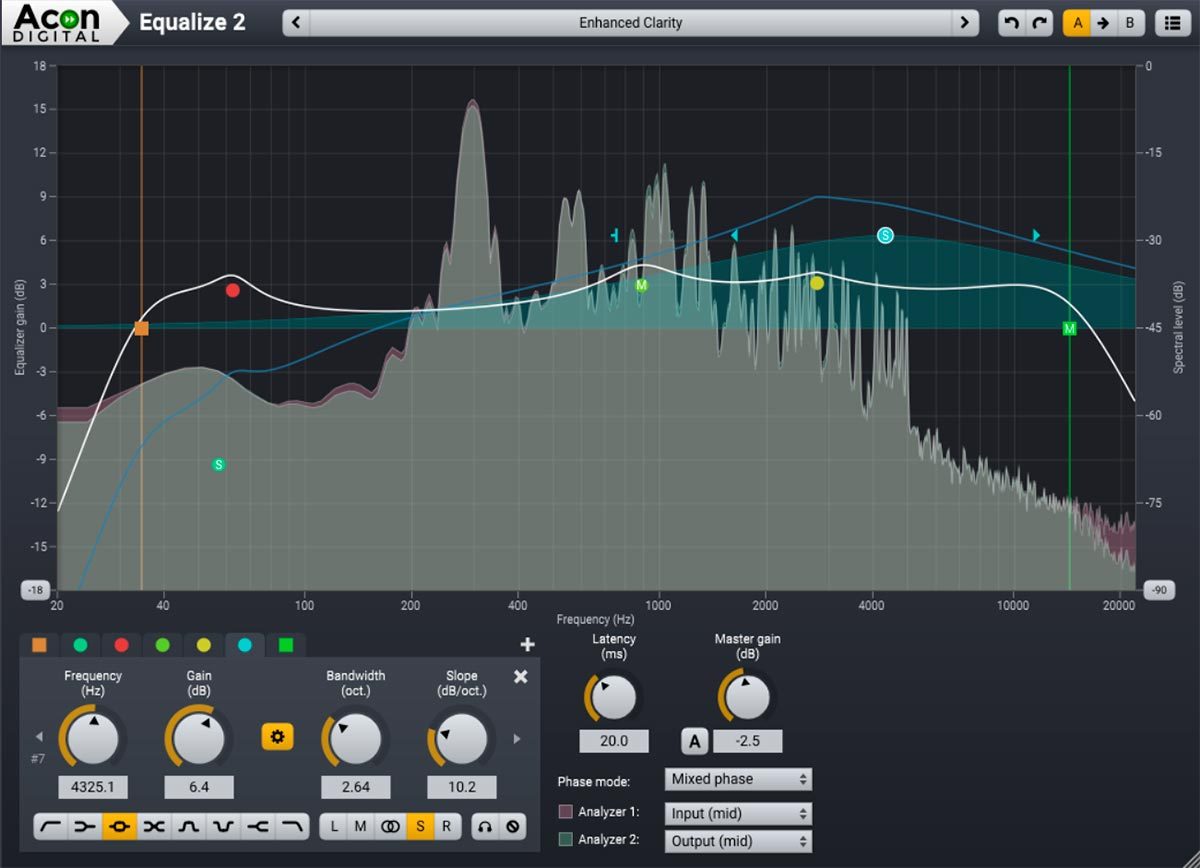Click the -90 spectral range box
Screen dimensions: 1200x868
[x=1161, y=590]
